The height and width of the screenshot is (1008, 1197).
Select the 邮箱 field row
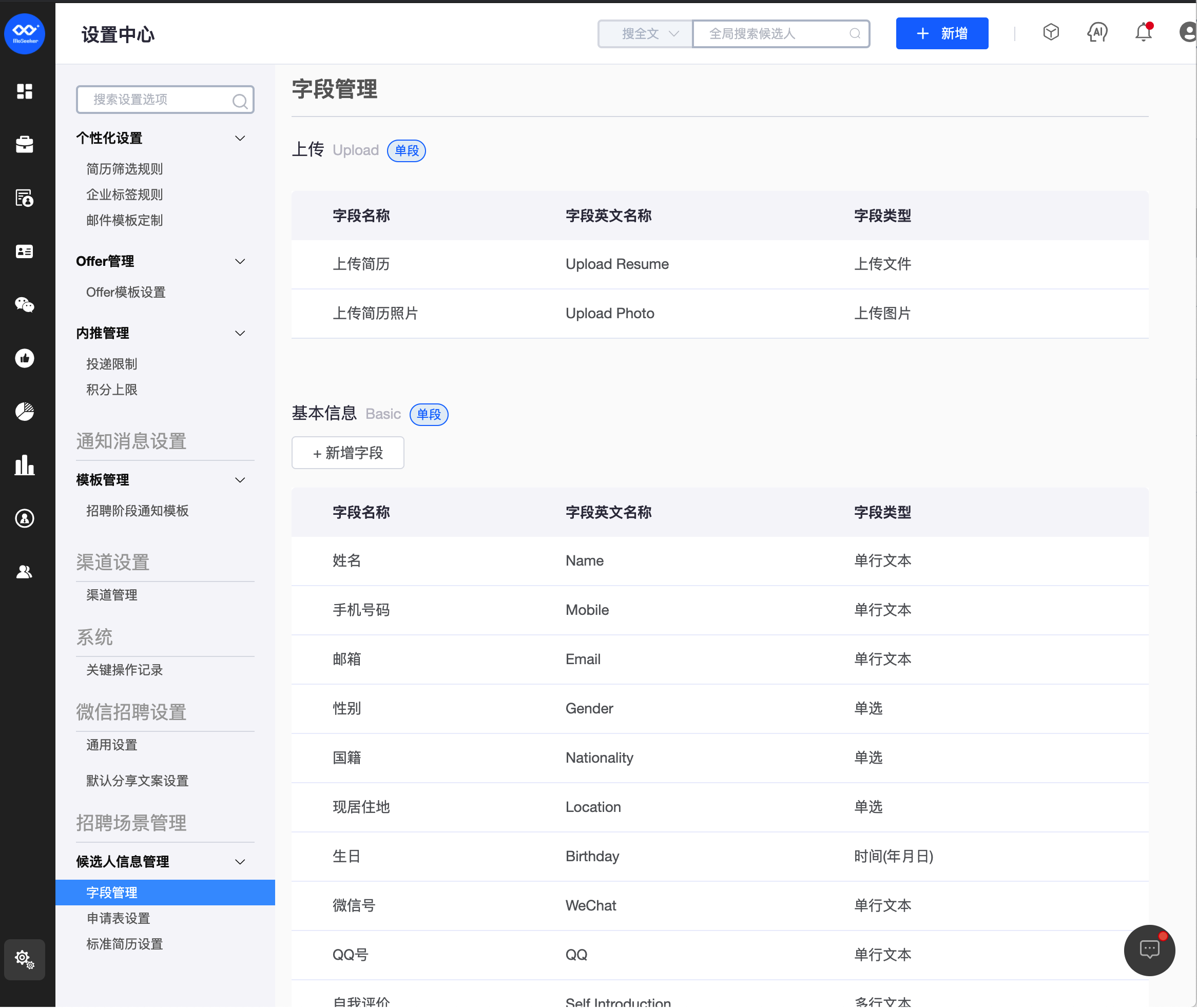tap(720, 660)
